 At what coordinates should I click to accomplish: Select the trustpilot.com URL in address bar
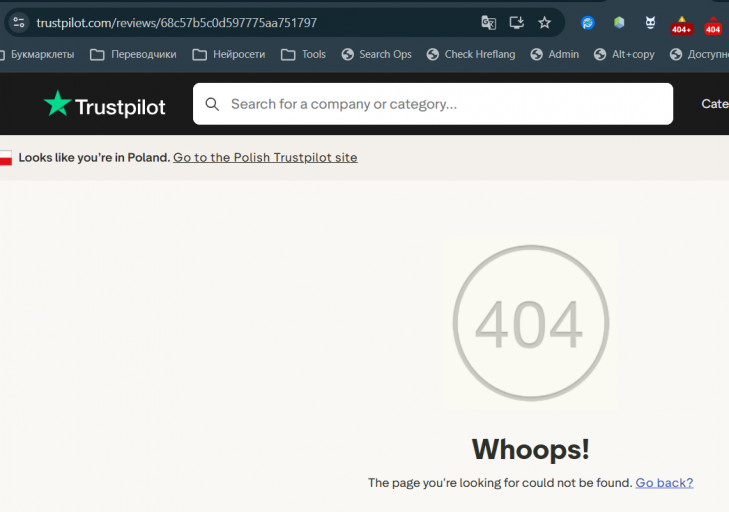coord(177,23)
